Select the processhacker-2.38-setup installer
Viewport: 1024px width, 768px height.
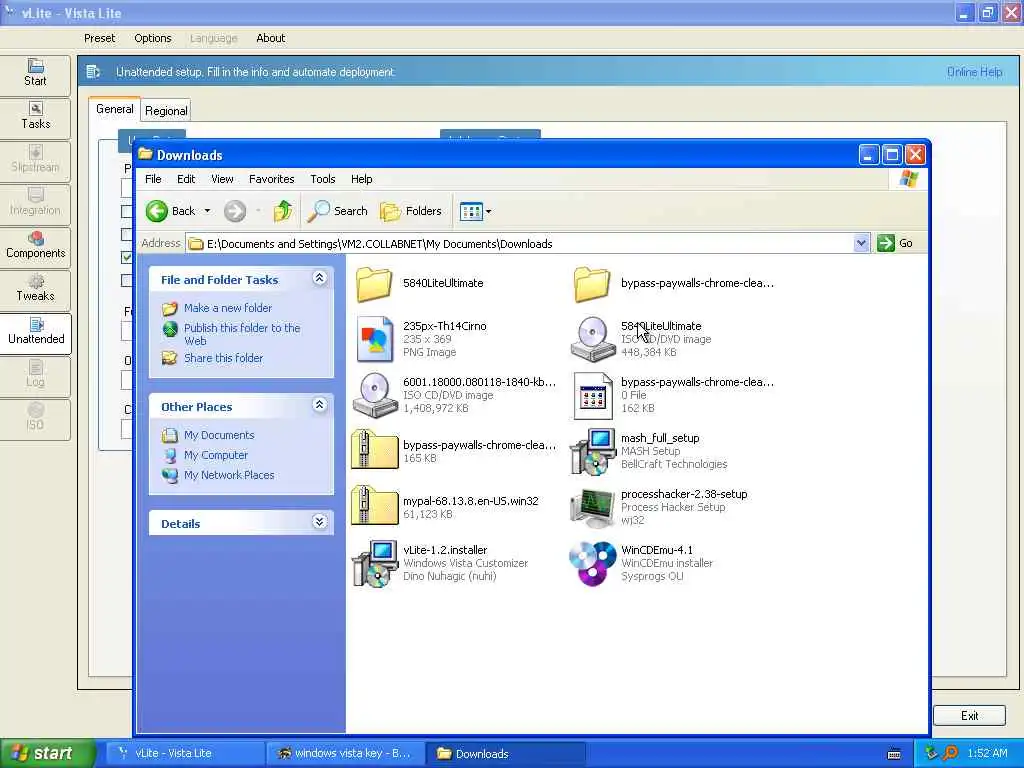pos(592,507)
